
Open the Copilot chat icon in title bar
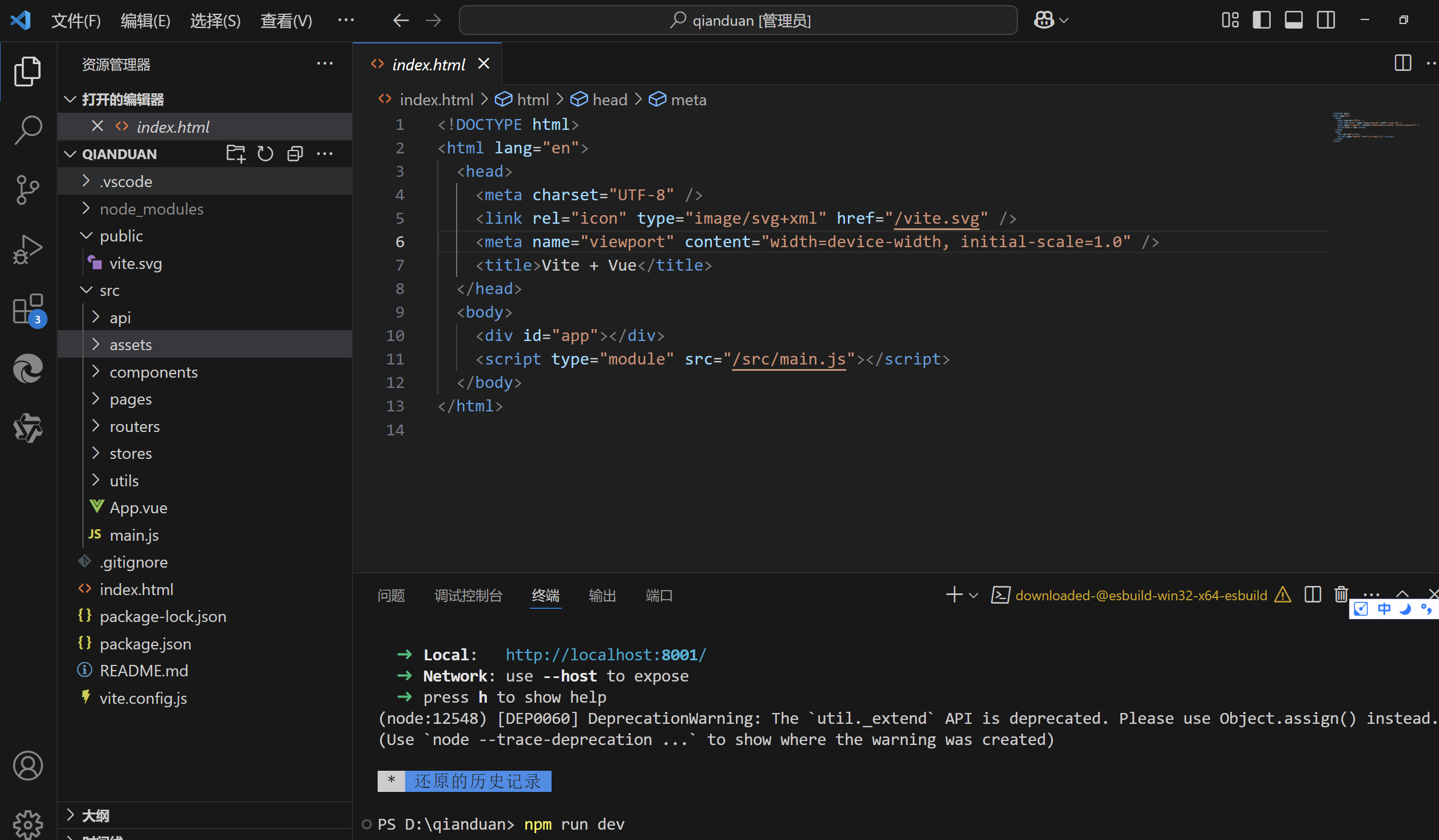pyautogui.click(x=1044, y=20)
